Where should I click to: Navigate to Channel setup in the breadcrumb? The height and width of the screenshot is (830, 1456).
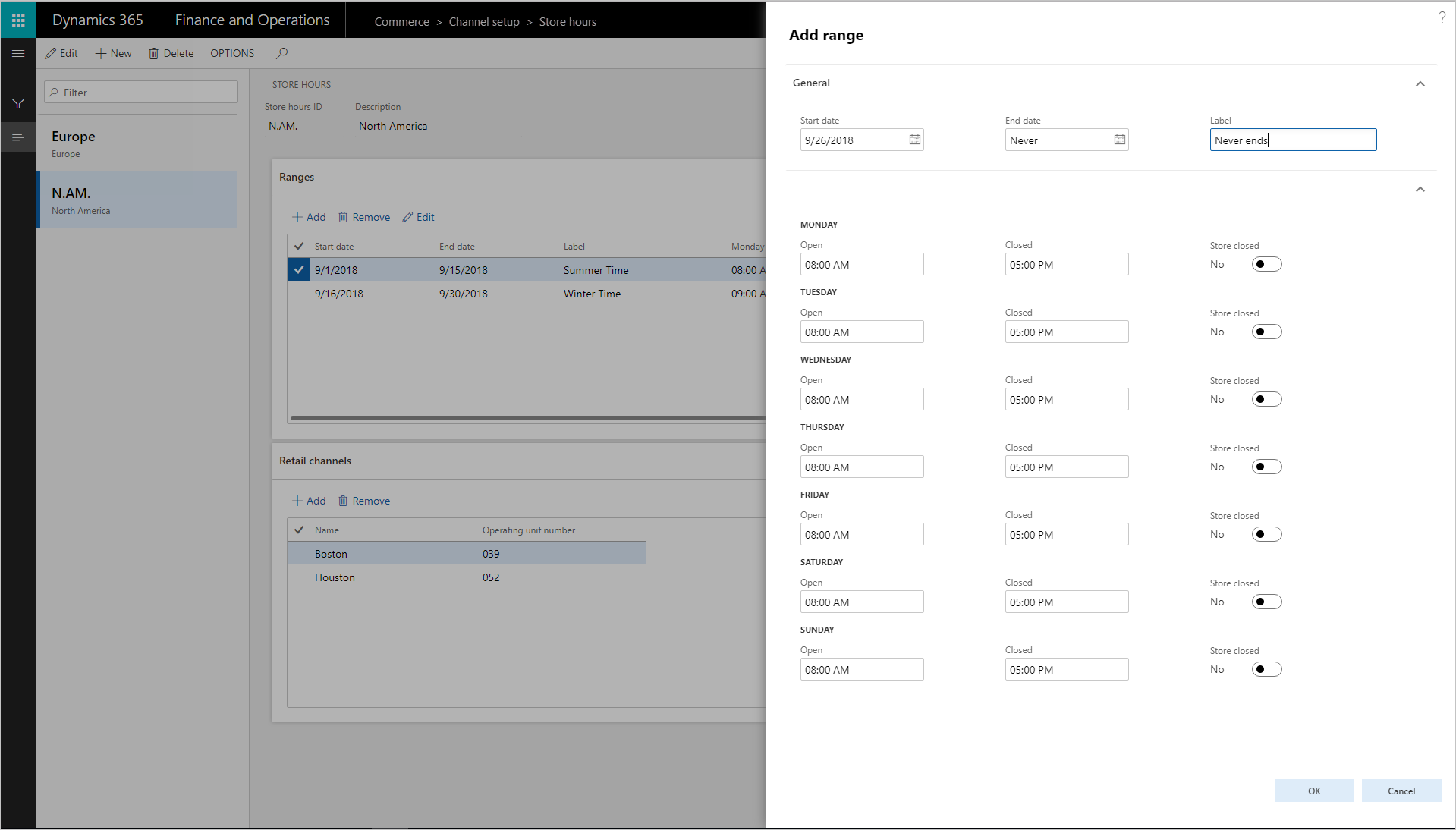coord(483,21)
